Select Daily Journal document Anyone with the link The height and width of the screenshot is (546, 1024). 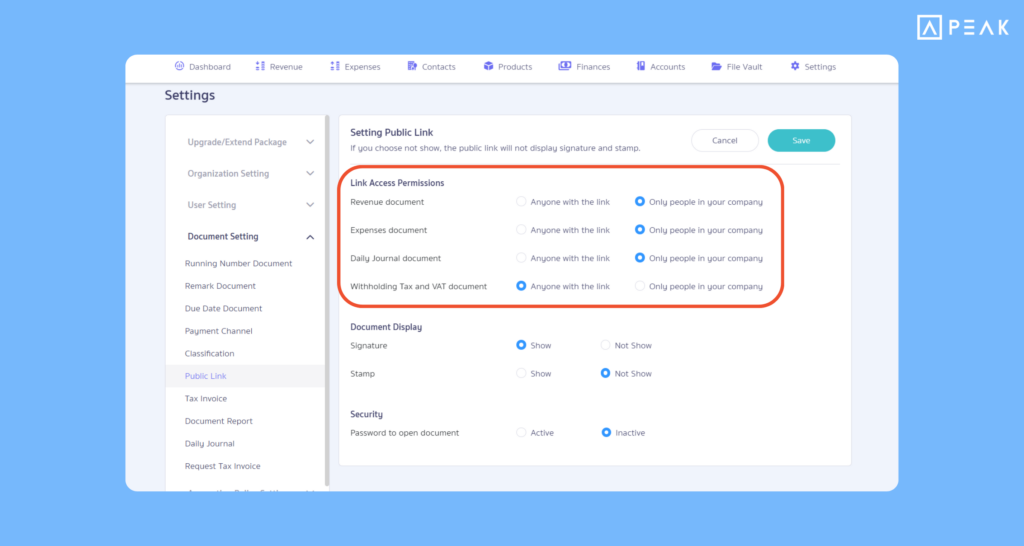[521, 258]
